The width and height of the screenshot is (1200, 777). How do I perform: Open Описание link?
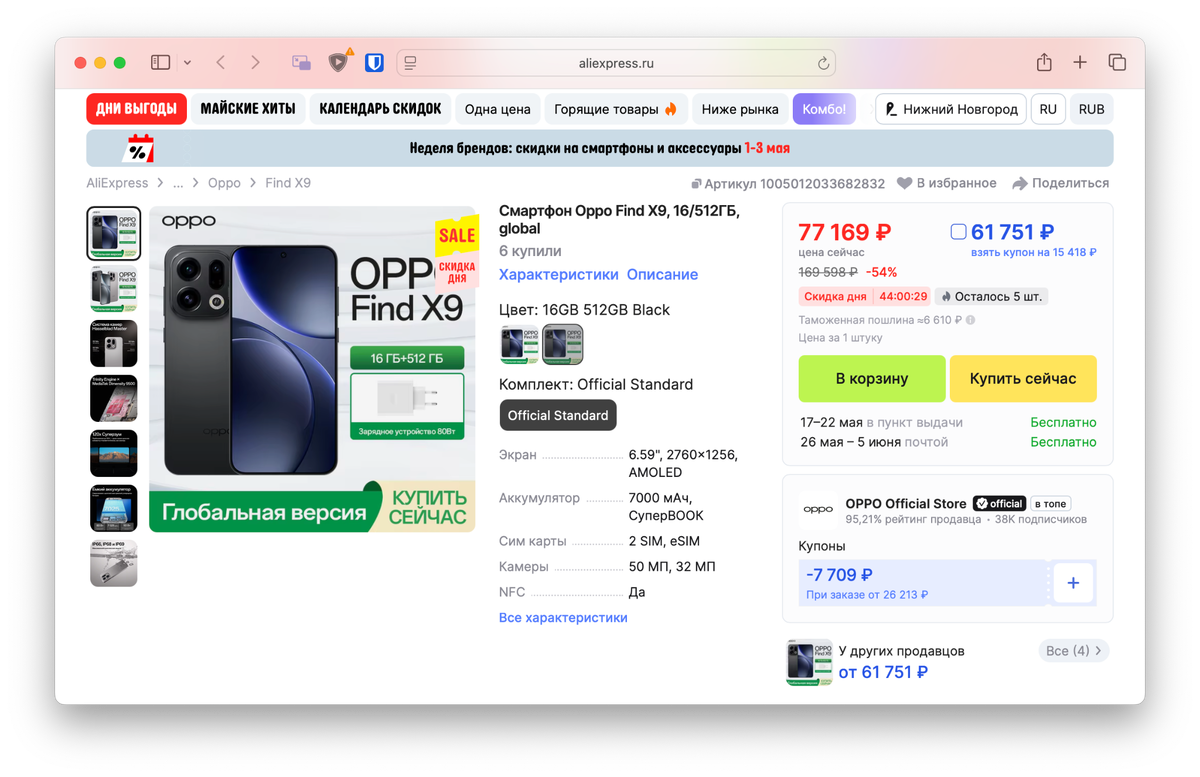tap(662, 274)
